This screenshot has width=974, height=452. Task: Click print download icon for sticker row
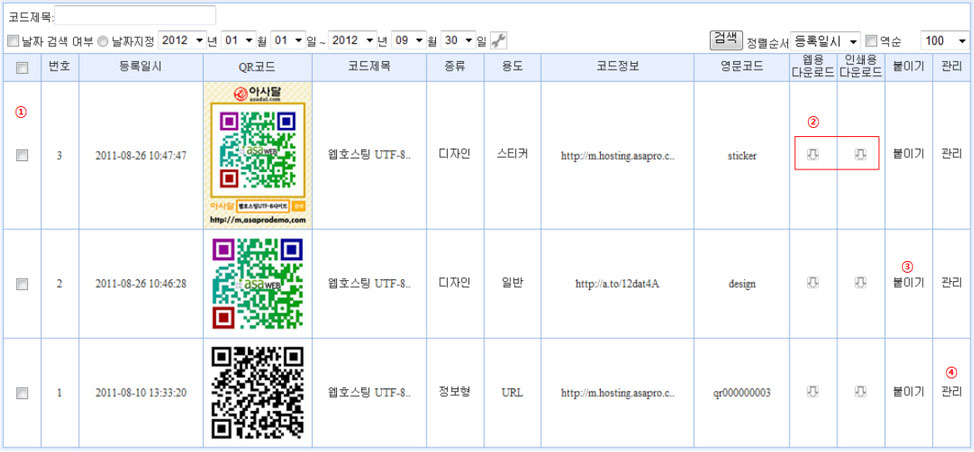coord(860,155)
